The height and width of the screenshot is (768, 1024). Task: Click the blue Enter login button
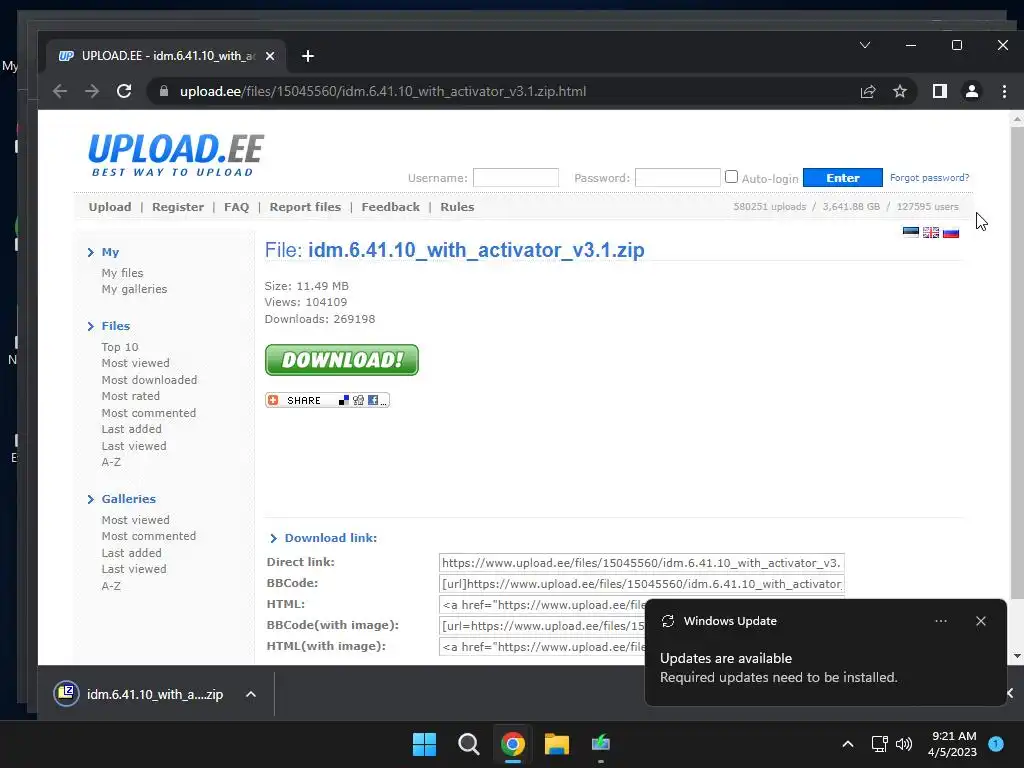point(842,178)
